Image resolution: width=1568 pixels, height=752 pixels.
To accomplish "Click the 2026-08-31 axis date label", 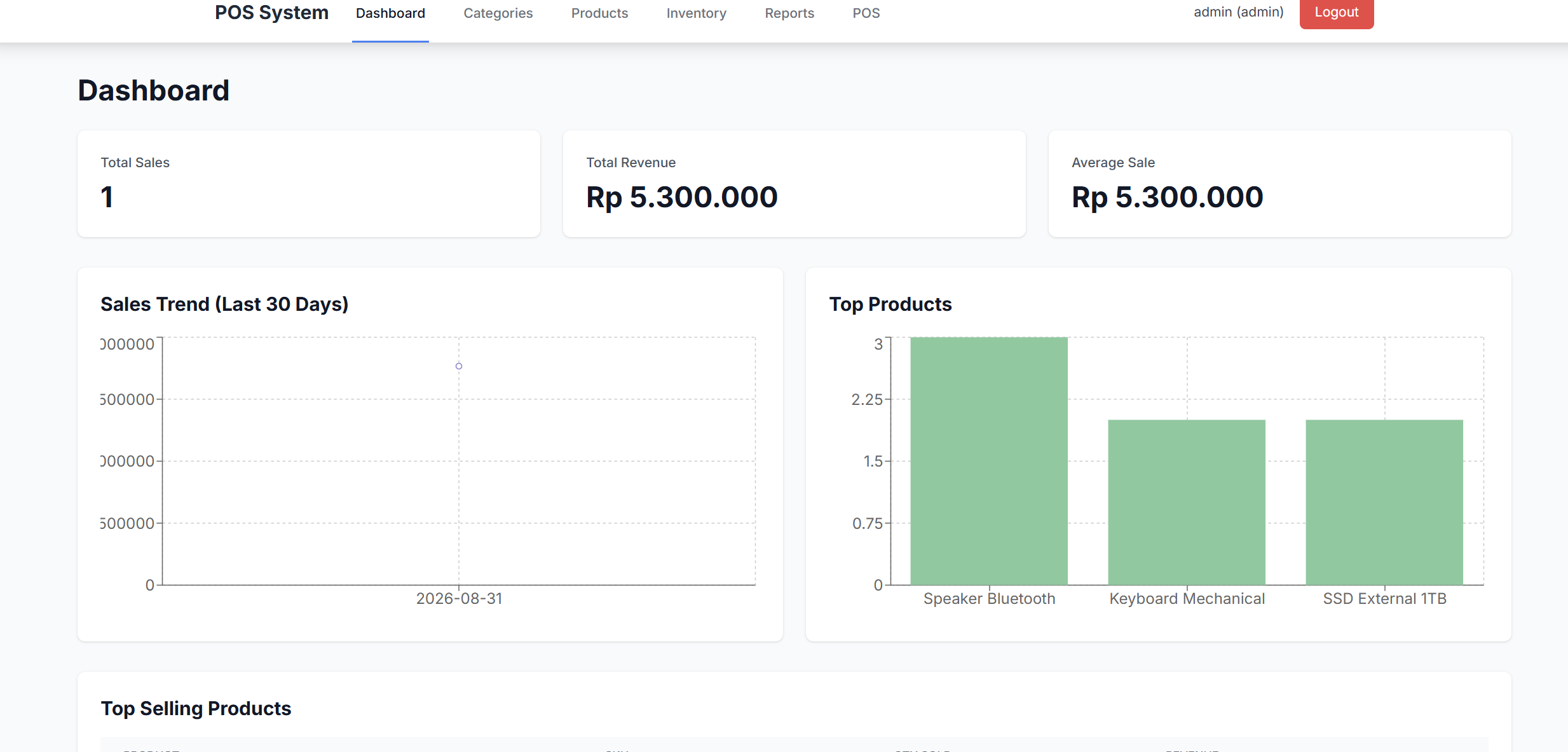I will [459, 599].
